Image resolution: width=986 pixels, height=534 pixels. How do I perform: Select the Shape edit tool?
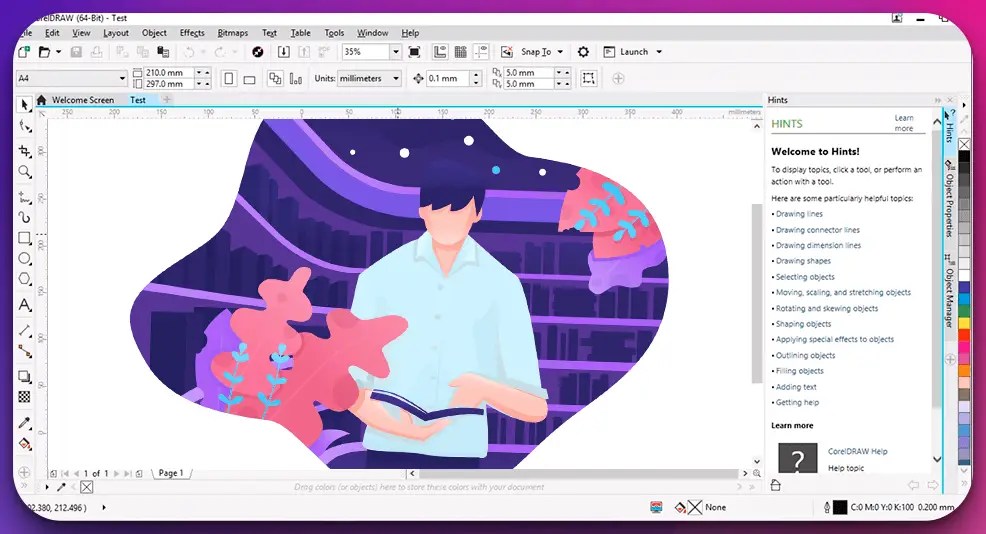(25, 126)
